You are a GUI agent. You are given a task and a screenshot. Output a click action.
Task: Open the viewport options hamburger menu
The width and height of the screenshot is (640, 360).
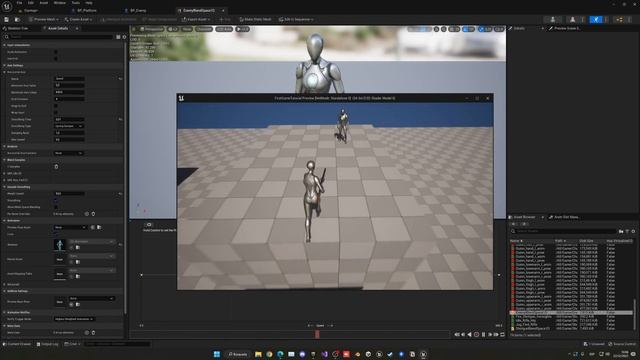[134, 29]
